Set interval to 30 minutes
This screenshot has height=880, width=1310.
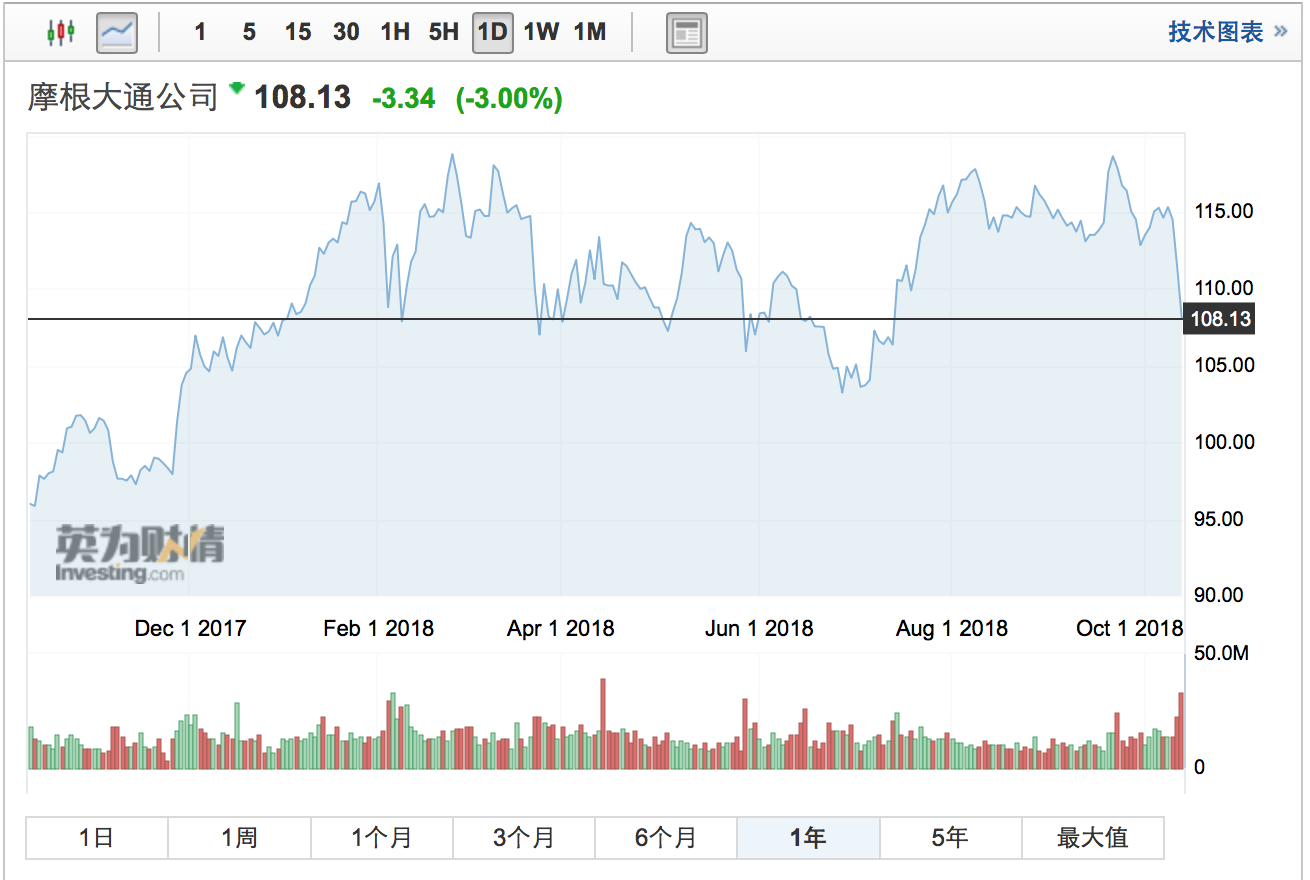[x=346, y=33]
